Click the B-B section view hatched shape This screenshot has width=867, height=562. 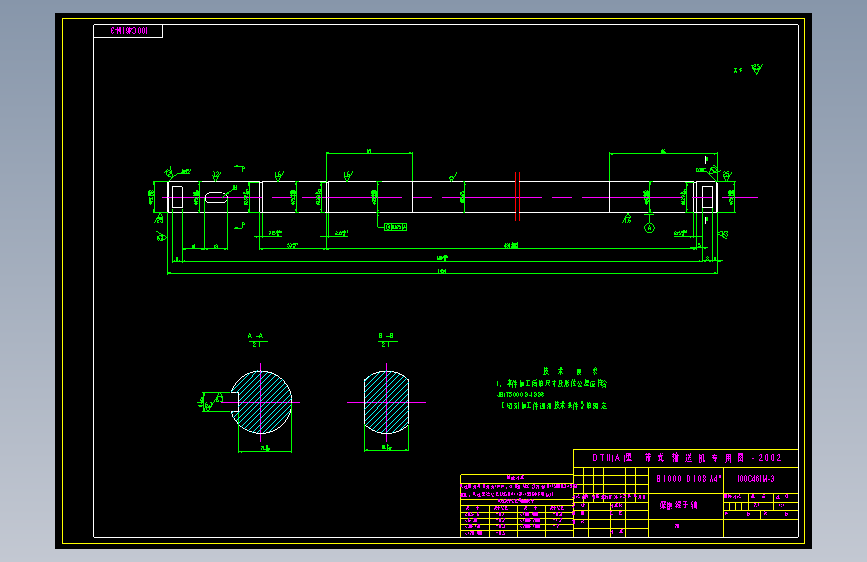coord(387,402)
